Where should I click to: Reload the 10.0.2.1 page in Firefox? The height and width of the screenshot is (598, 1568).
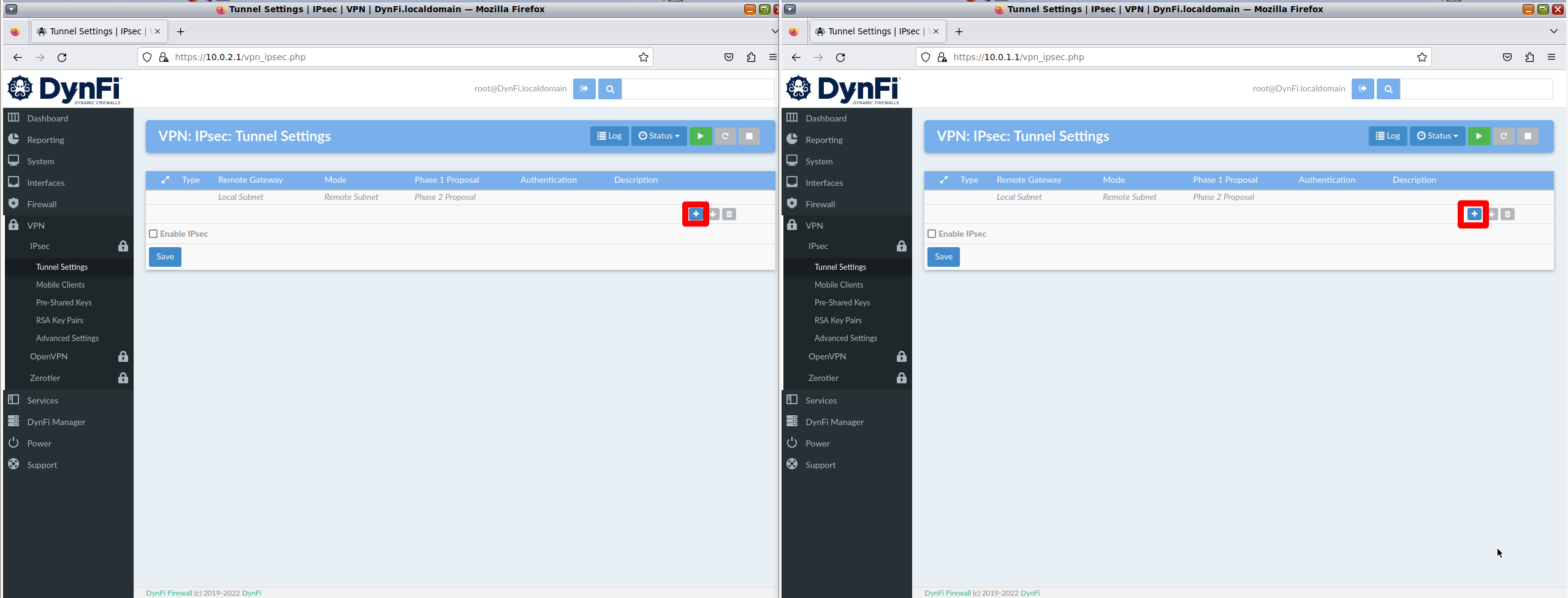(x=62, y=57)
